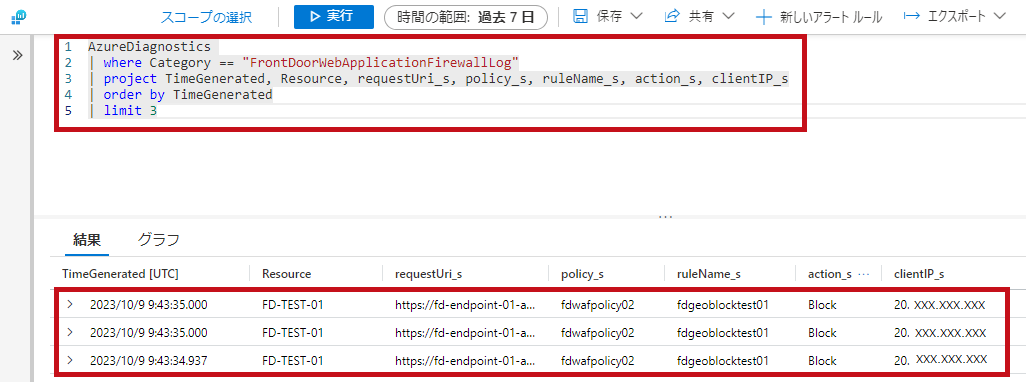Click the 共有 share icon
This screenshot has width=1026, height=382.
671,16
